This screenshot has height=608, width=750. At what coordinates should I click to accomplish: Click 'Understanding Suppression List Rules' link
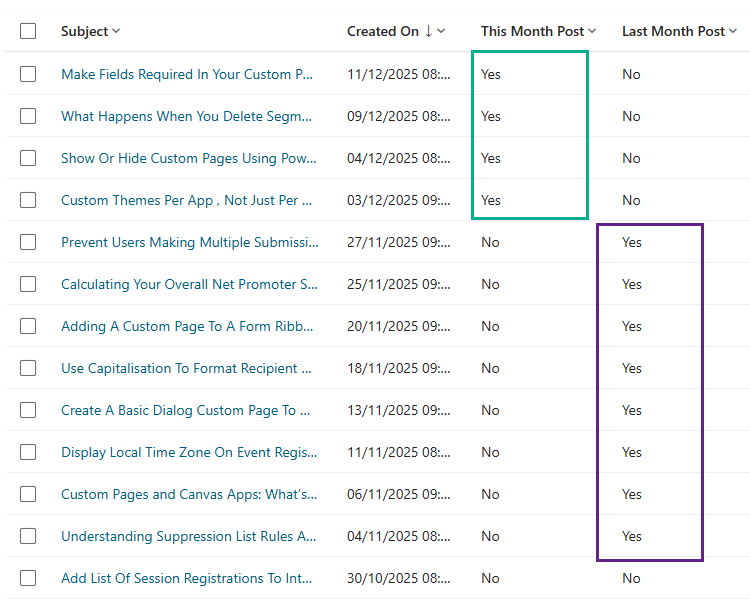point(189,536)
